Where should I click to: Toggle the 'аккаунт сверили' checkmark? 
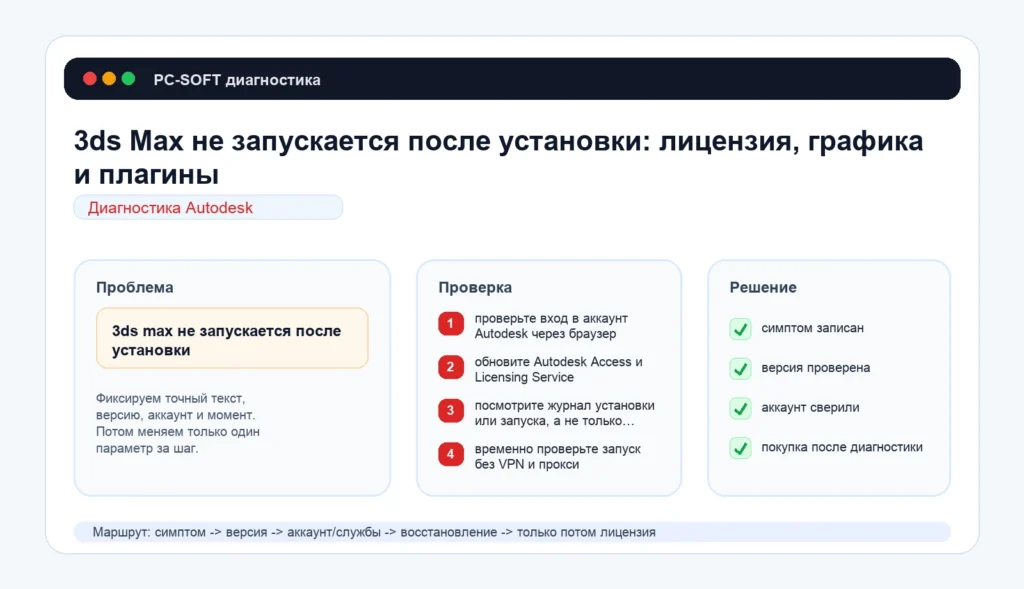740,408
